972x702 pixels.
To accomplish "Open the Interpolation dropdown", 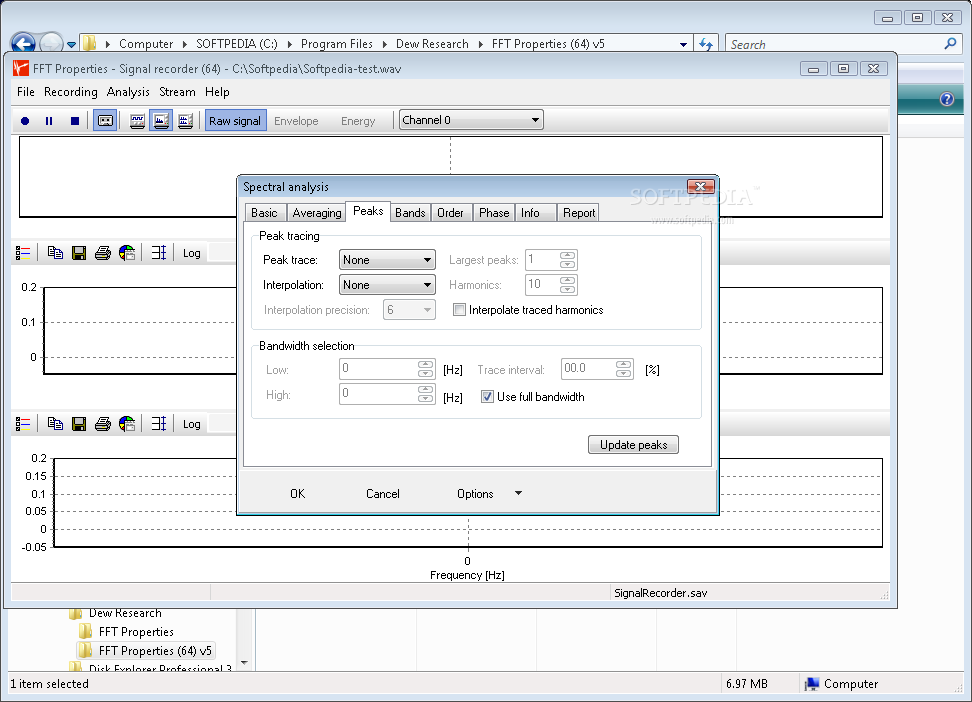I will pyautogui.click(x=387, y=285).
